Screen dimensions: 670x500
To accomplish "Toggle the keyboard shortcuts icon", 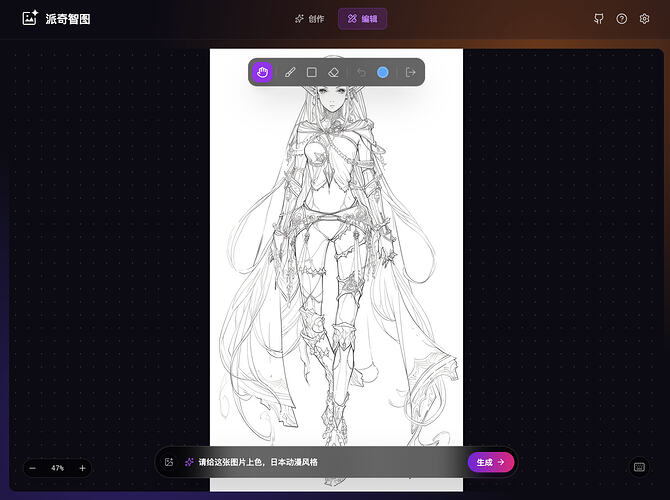I will click(x=639, y=467).
